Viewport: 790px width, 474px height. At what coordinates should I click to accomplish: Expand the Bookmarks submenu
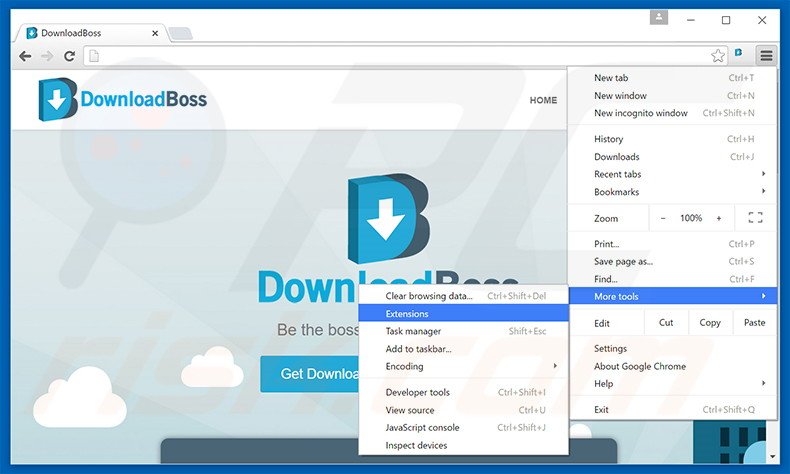pyautogui.click(x=673, y=192)
